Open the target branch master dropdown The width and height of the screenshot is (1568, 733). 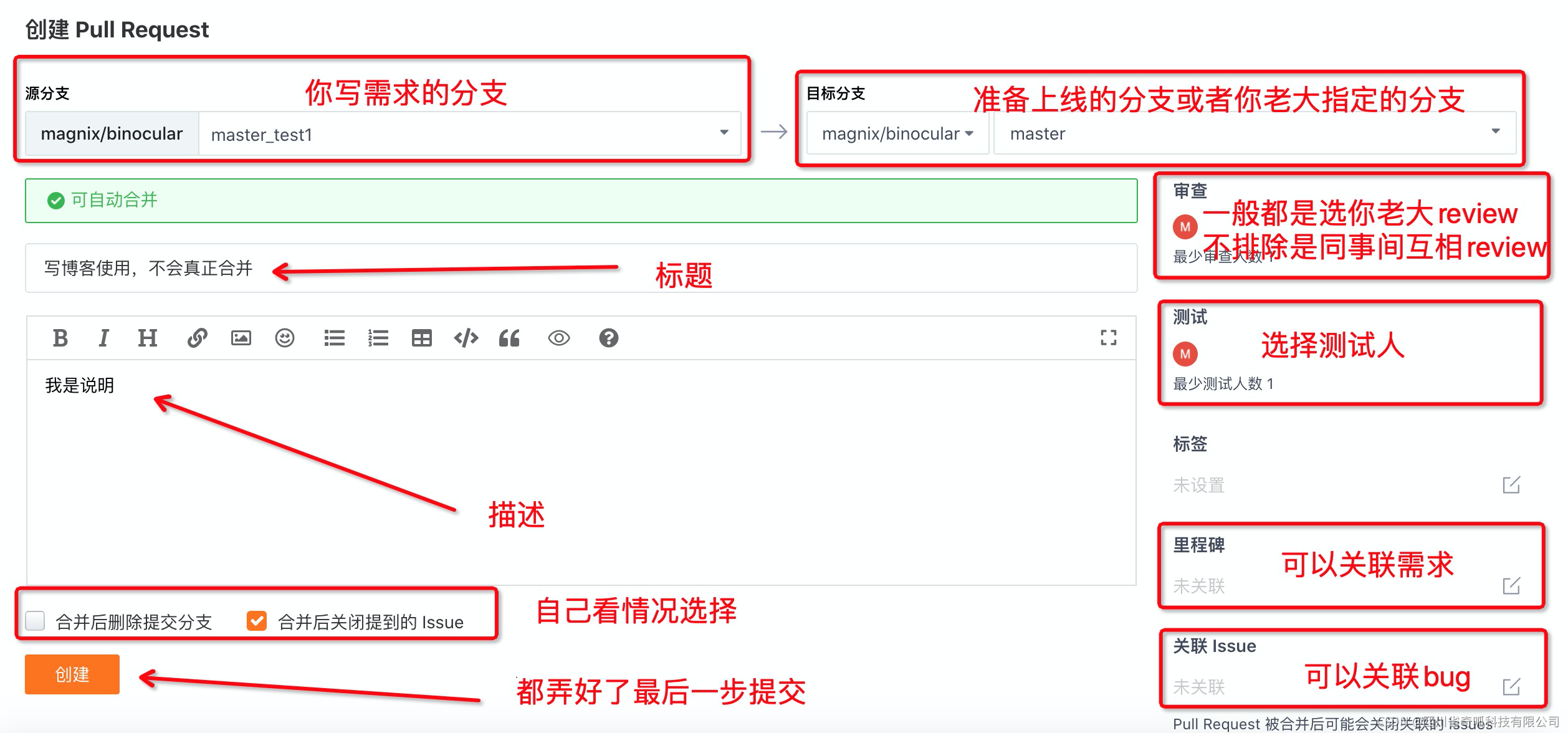(1496, 133)
